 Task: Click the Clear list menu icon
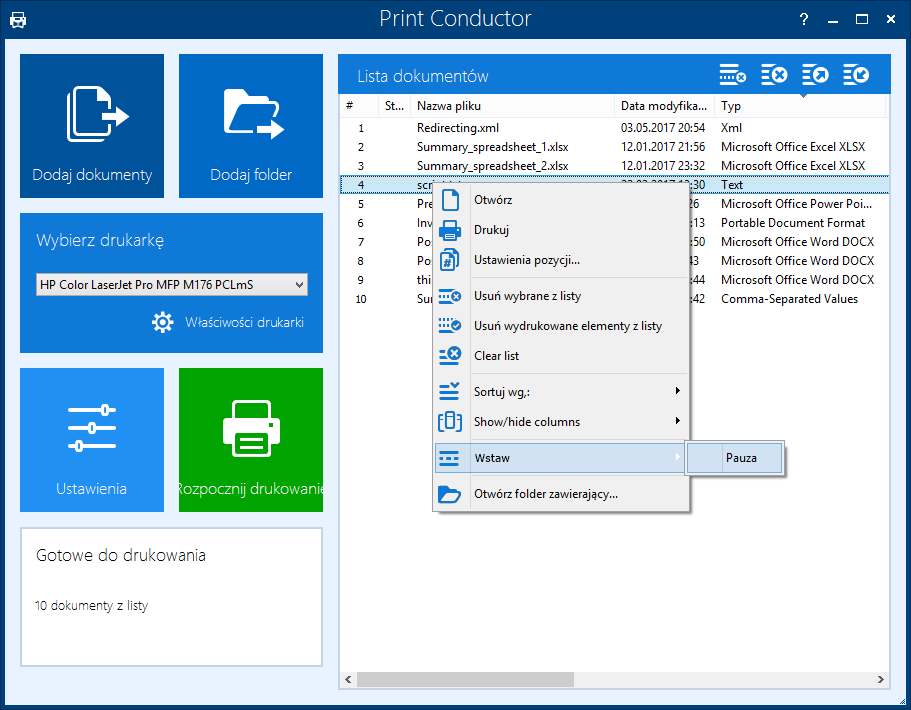tap(450, 356)
